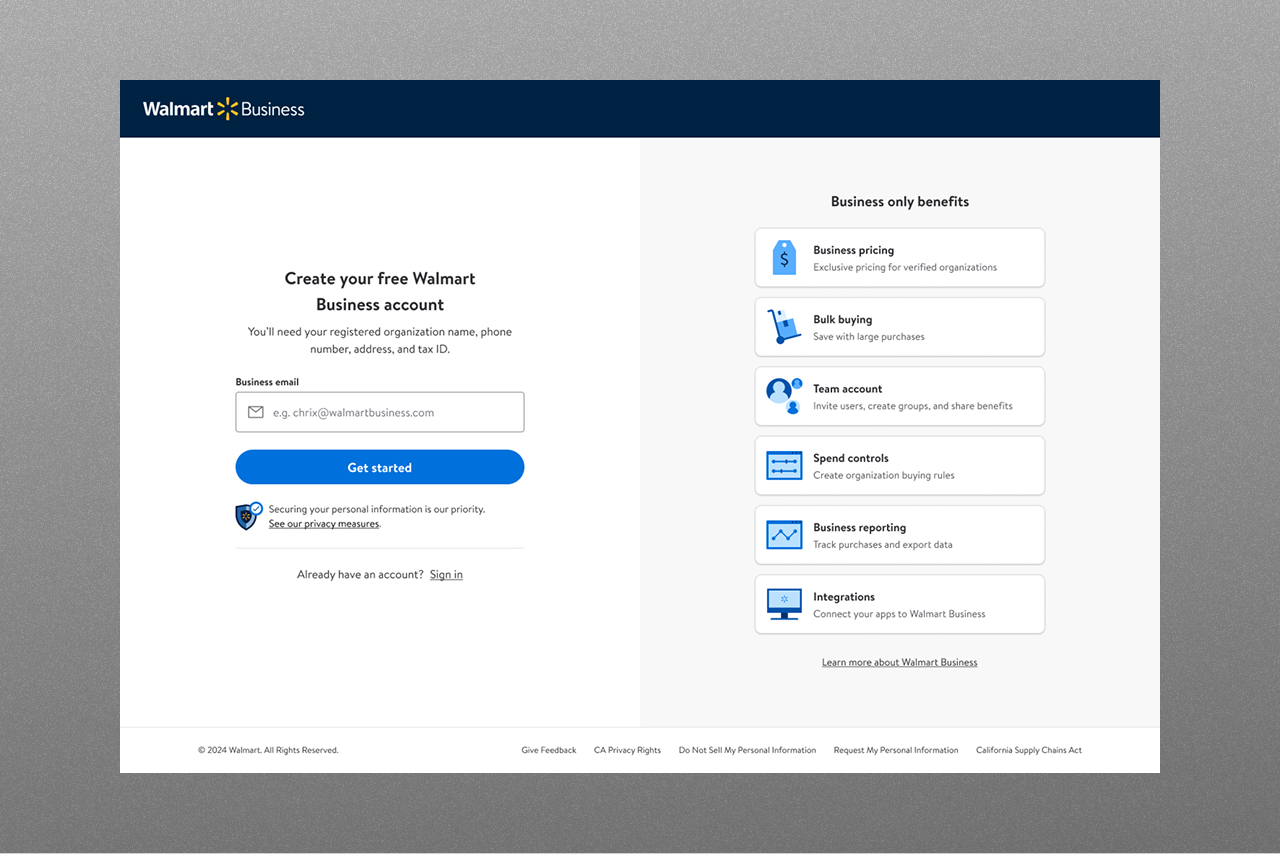Open Learn more about Walmart Business
1280x854 pixels.
coord(899,661)
